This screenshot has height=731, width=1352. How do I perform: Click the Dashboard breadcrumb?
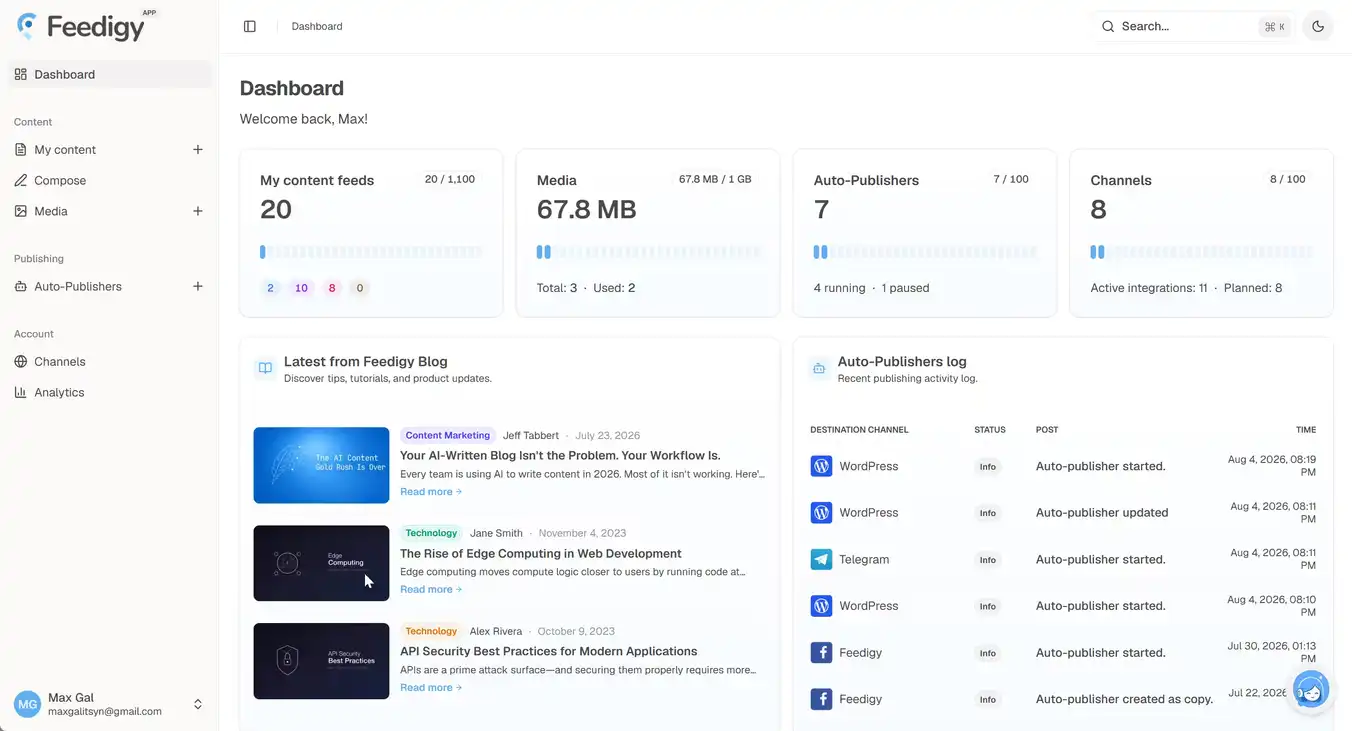click(317, 27)
